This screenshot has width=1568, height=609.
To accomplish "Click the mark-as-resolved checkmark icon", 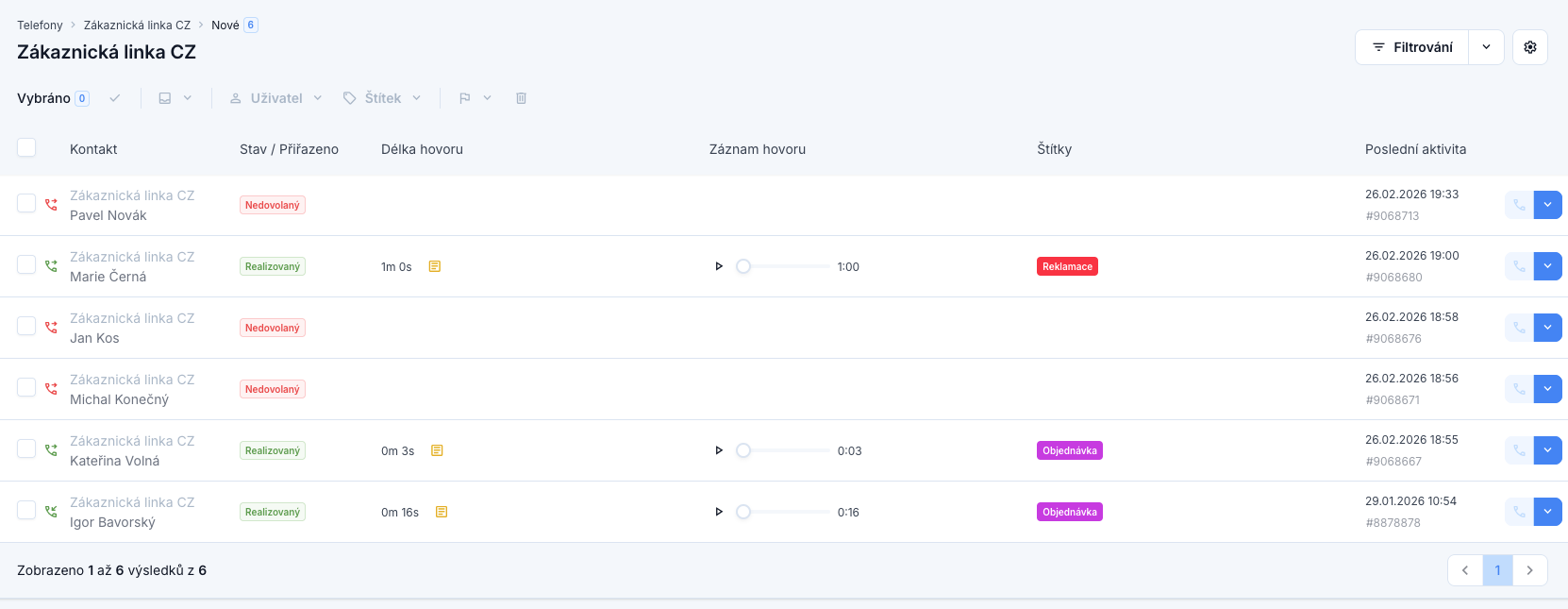I will (115, 98).
